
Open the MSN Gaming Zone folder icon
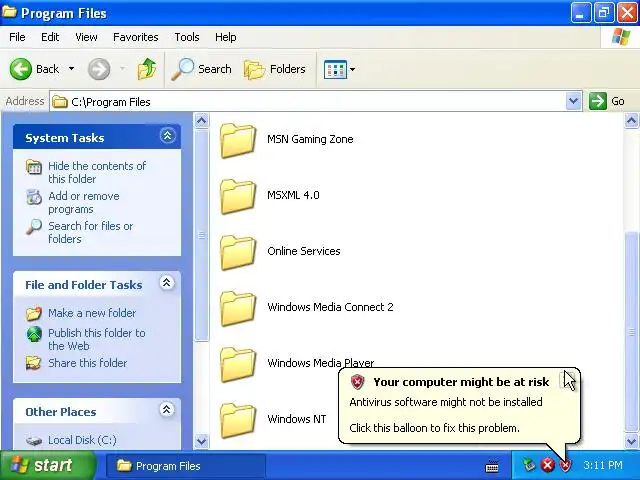coord(238,141)
